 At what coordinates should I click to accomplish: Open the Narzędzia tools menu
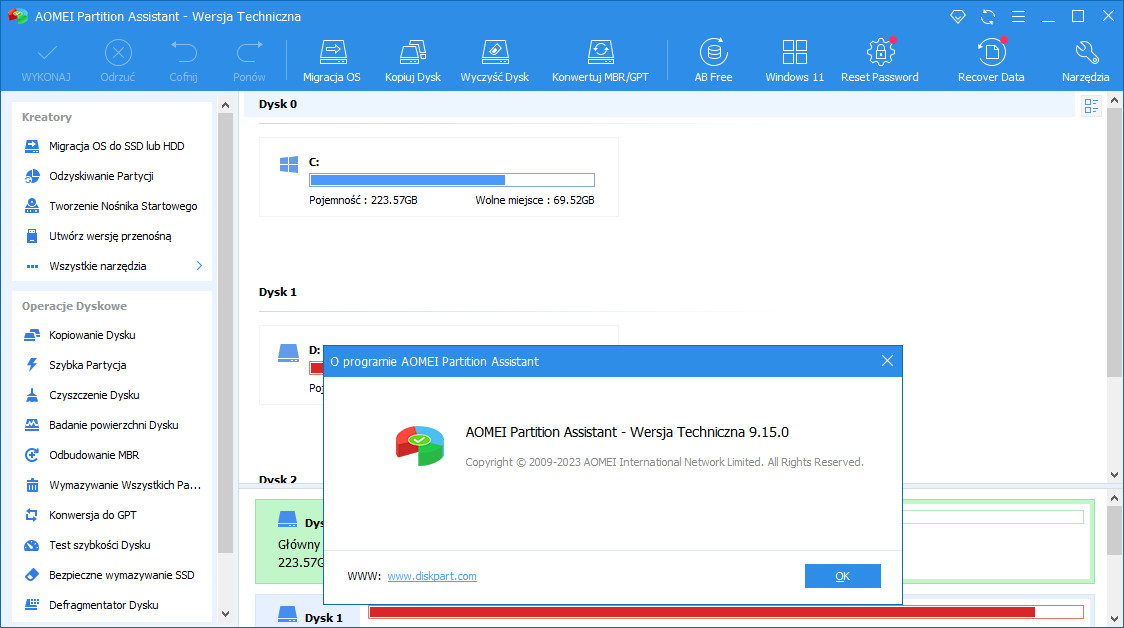pyautogui.click(x=1085, y=61)
